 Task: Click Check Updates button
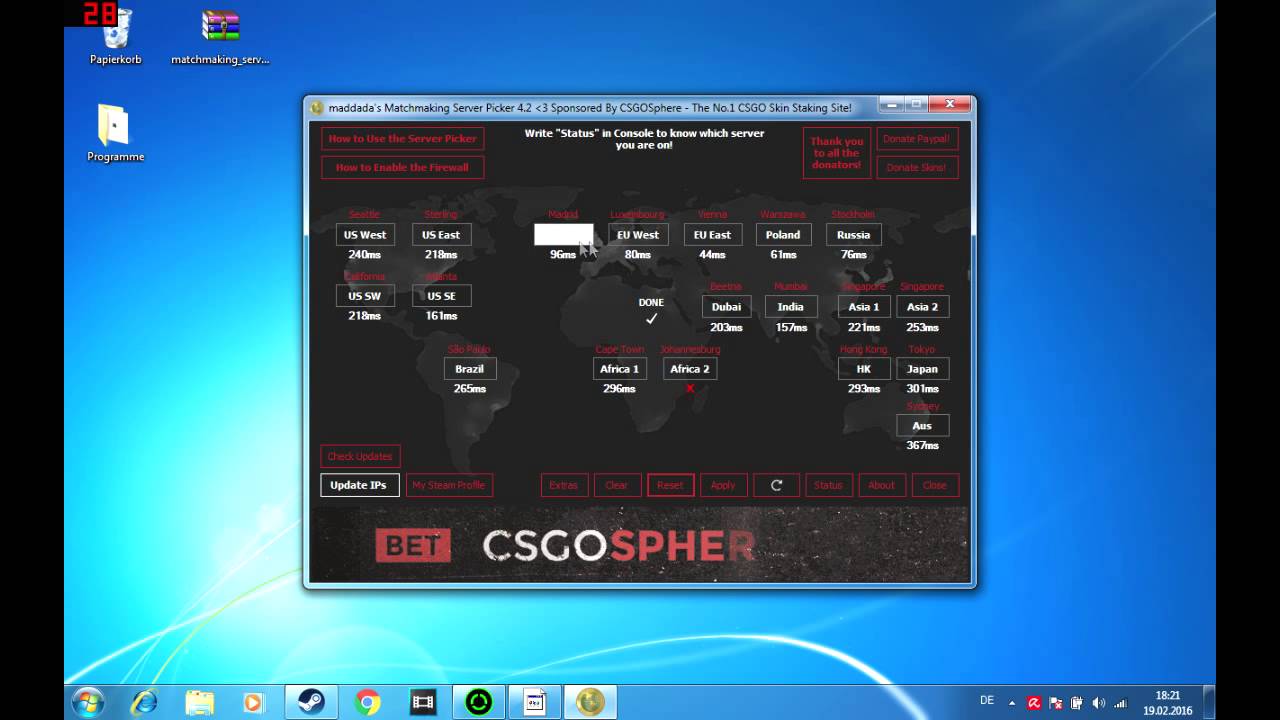coord(360,456)
